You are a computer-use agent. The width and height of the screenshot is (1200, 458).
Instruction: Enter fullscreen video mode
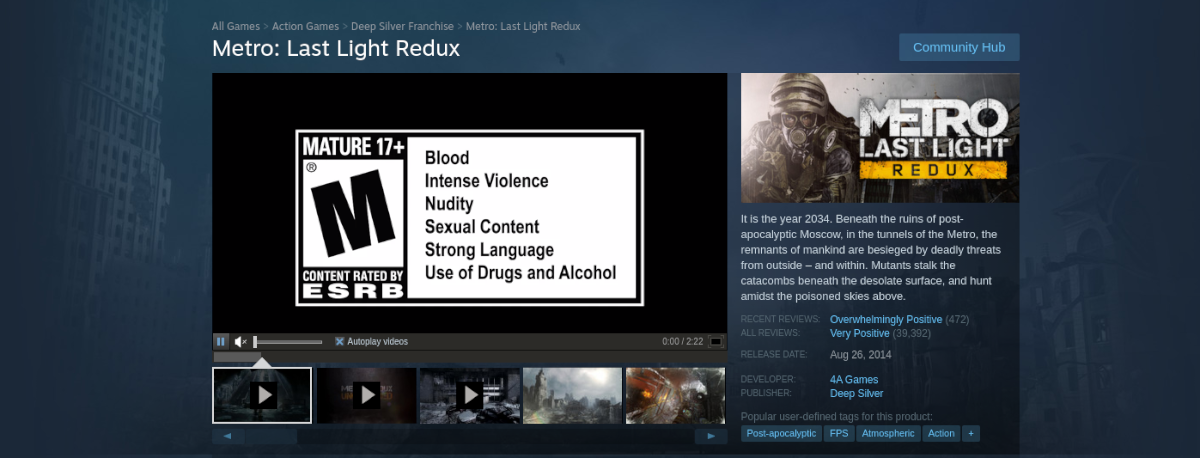point(716,341)
